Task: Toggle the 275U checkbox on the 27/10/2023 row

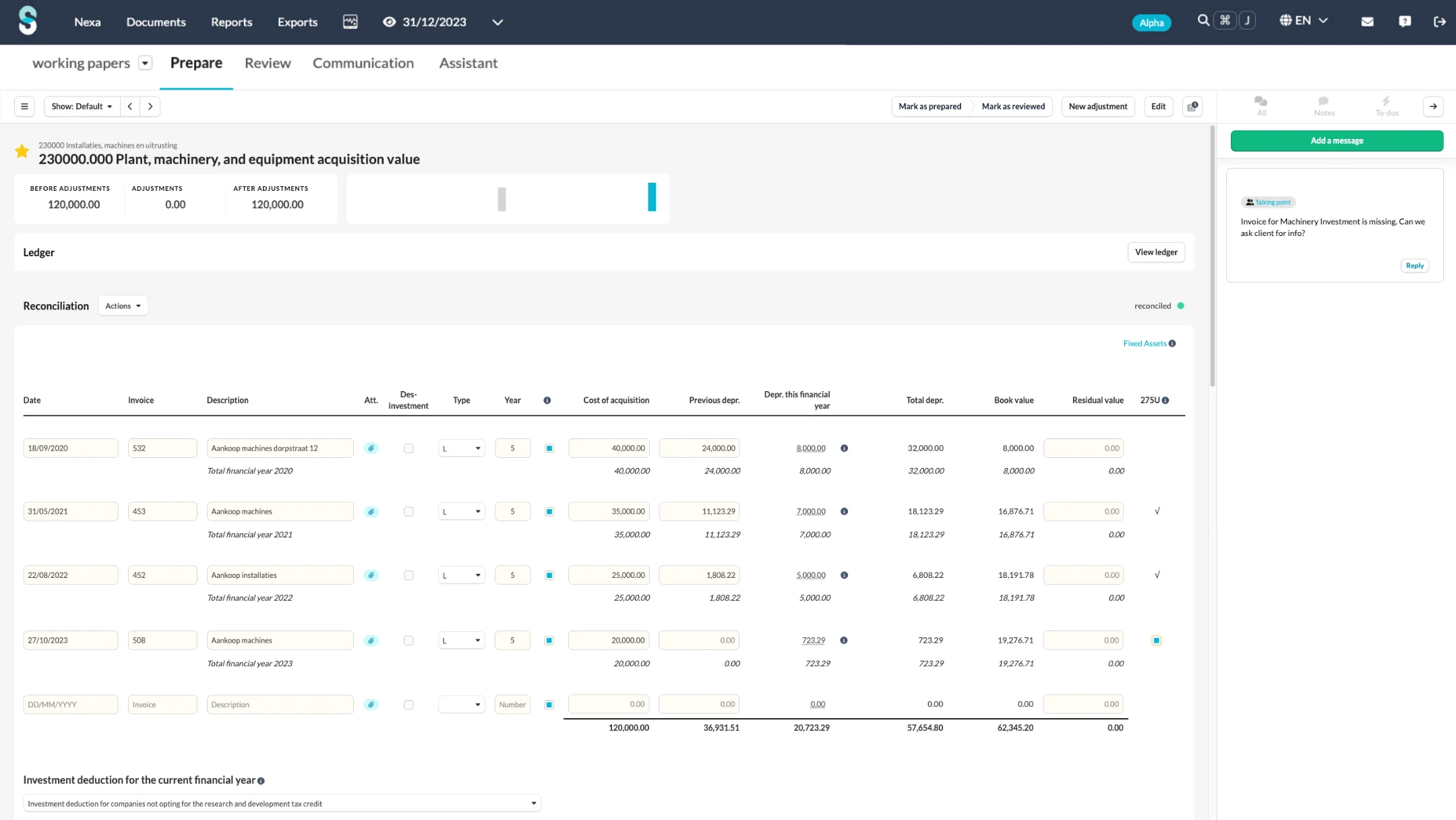Action: coord(1156,641)
